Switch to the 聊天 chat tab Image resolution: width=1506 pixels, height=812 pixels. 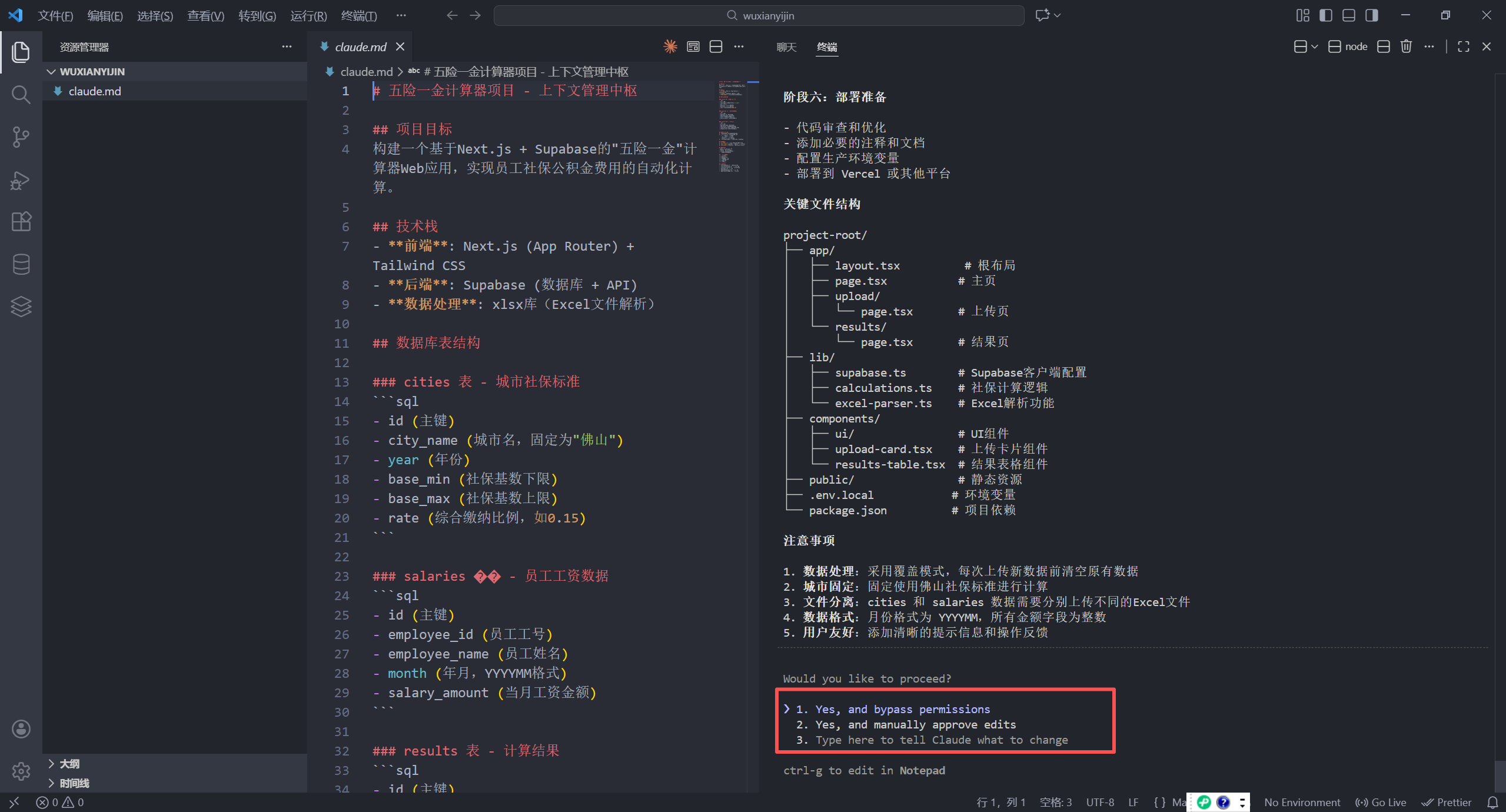pyautogui.click(x=786, y=46)
